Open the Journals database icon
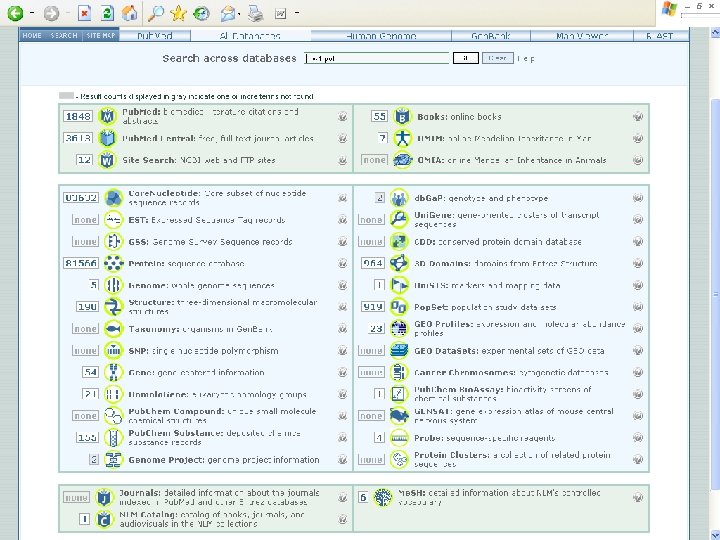The height and width of the screenshot is (540, 720). (104, 497)
